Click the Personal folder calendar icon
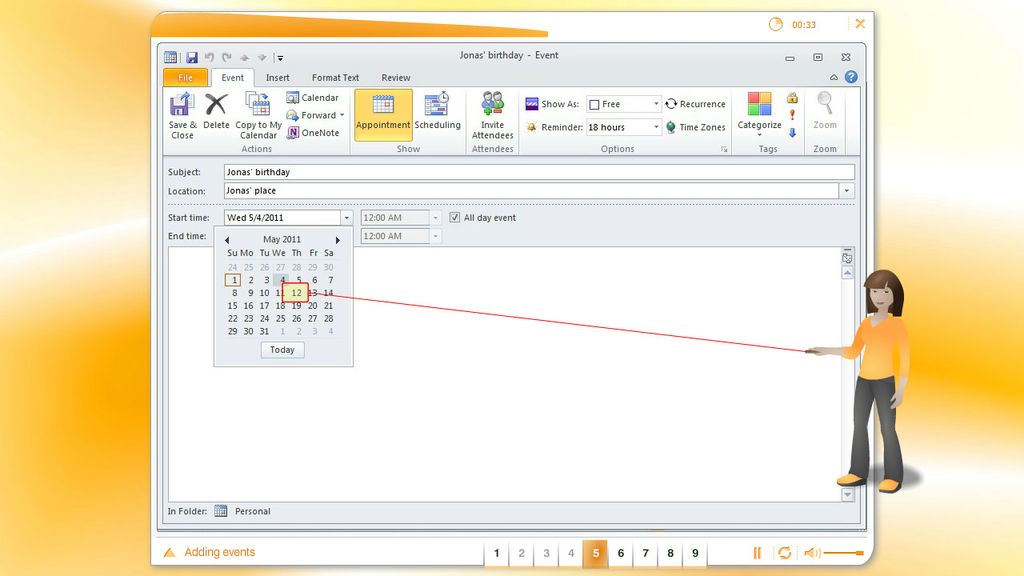Screen dimensions: 1024x576 pyautogui.click(x=221, y=511)
